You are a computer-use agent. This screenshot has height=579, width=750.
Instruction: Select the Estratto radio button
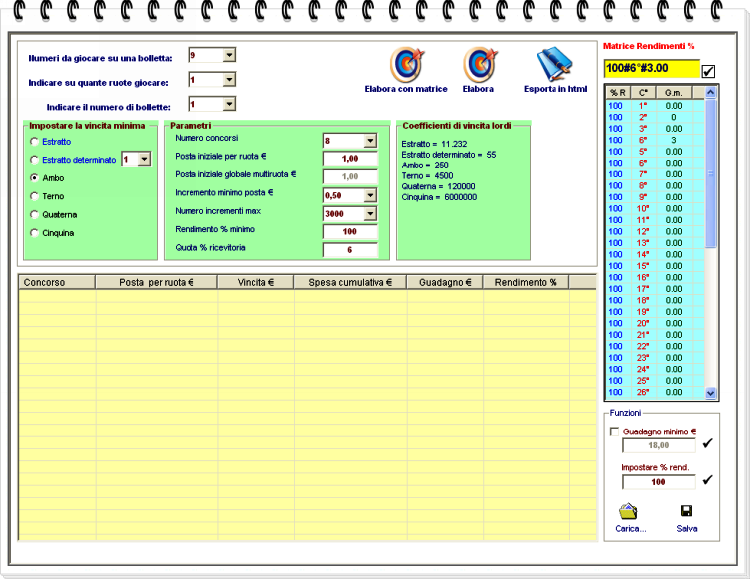point(36,142)
